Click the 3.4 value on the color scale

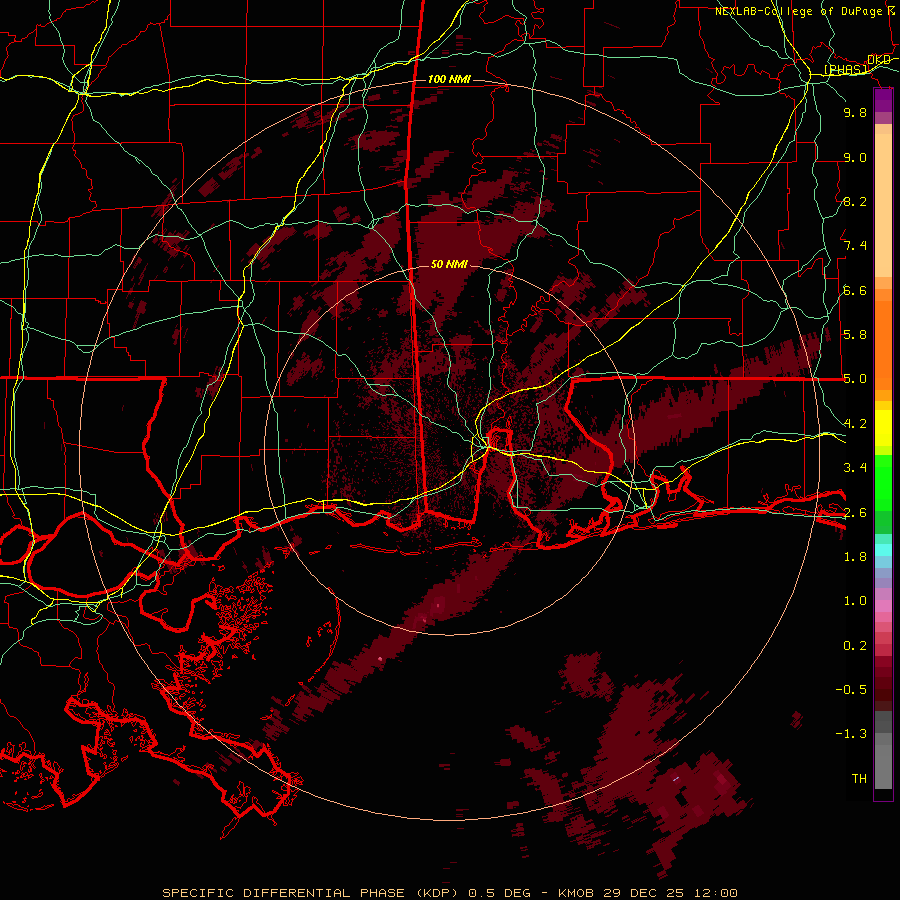tap(855, 468)
